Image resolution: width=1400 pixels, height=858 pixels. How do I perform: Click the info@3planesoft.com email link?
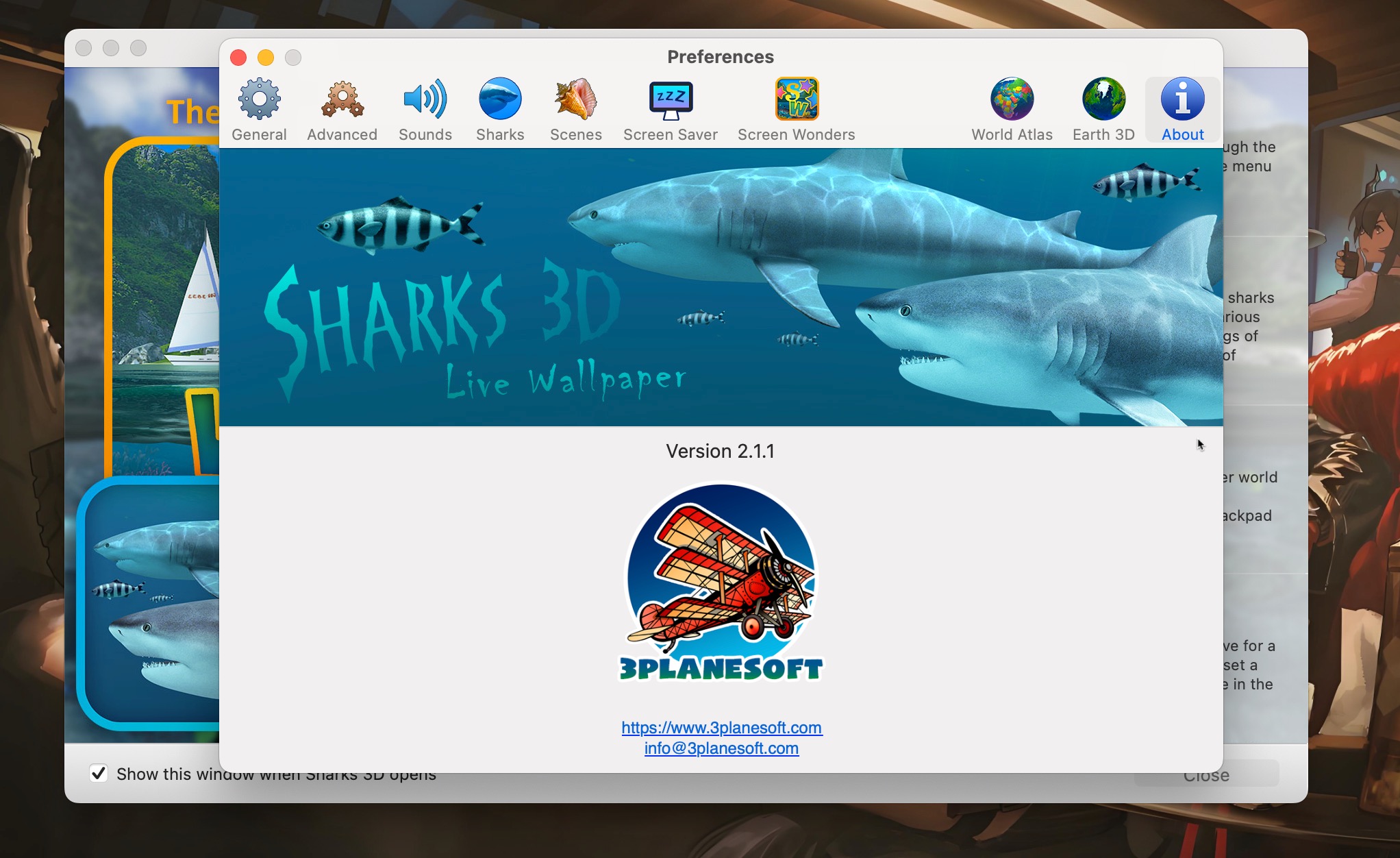pos(721,748)
